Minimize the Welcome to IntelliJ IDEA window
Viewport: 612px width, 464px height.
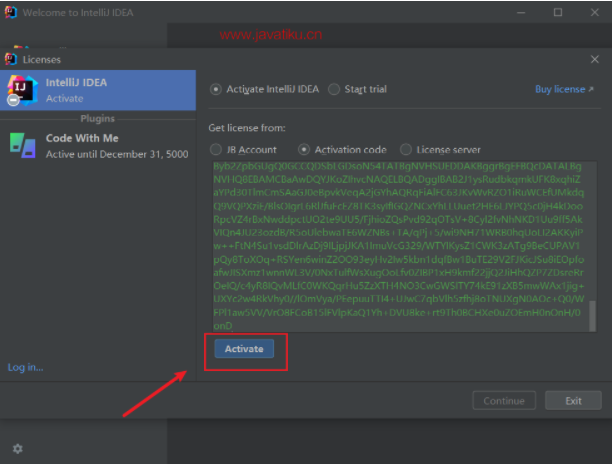click(521, 12)
